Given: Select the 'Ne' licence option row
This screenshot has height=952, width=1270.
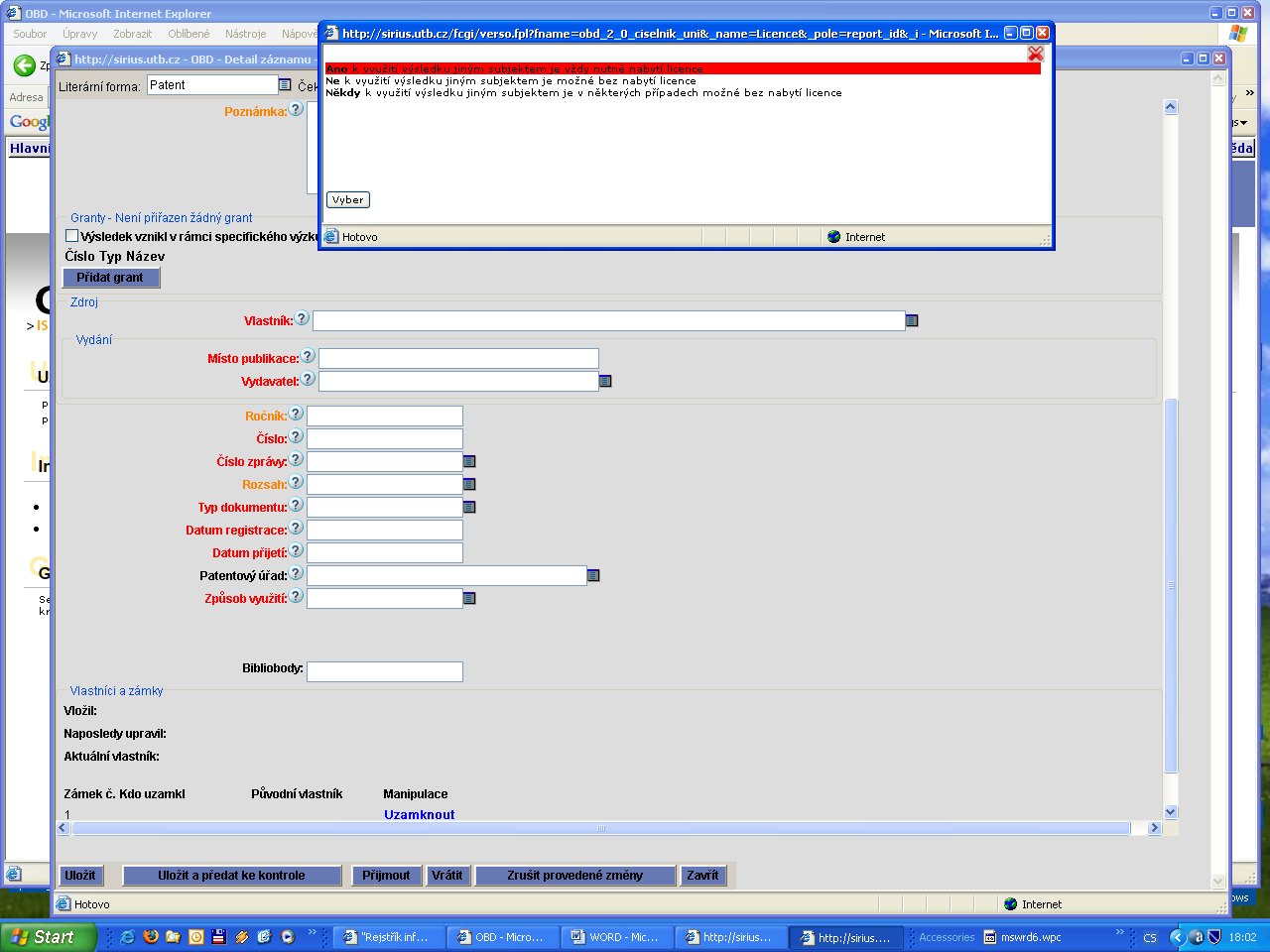Looking at the screenshot, I should [x=683, y=80].
